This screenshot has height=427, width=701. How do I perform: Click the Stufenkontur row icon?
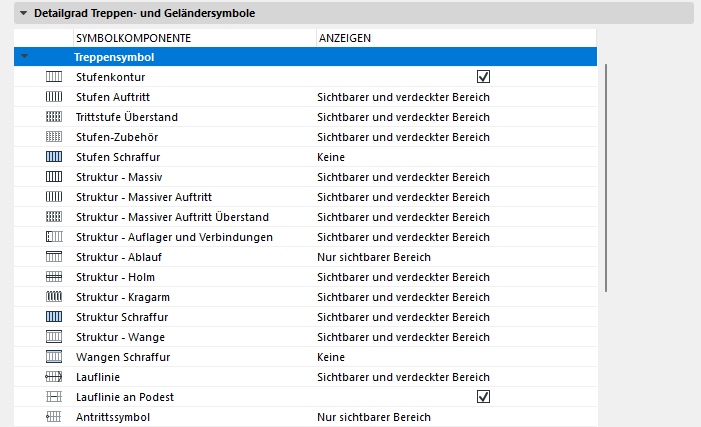(54, 77)
